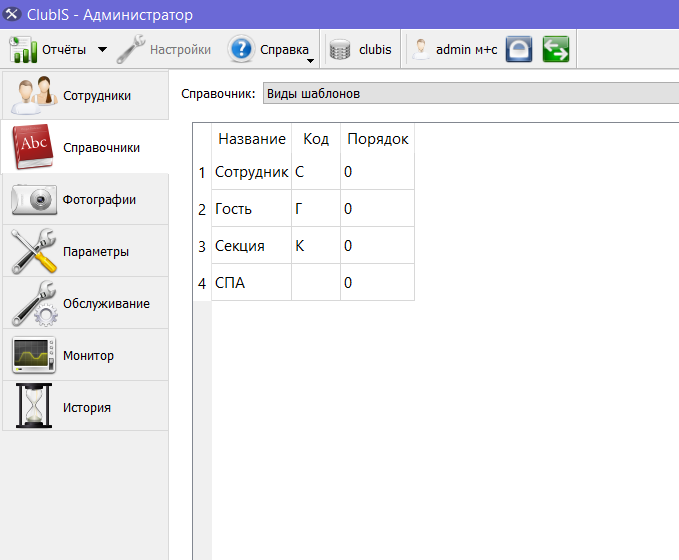Open the Обслуживание section

85,303
